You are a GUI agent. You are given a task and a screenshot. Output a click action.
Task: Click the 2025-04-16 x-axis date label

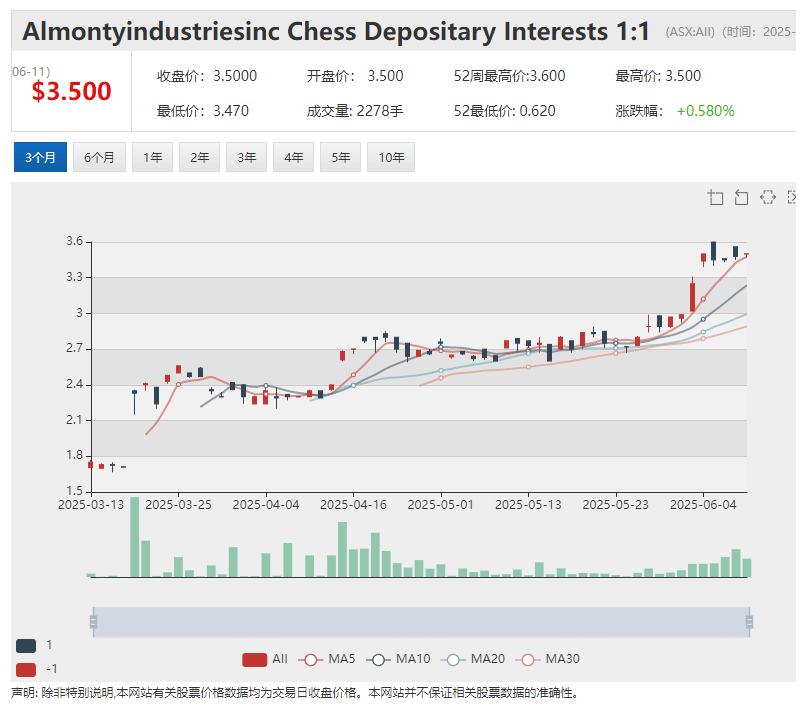coord(353,505)
